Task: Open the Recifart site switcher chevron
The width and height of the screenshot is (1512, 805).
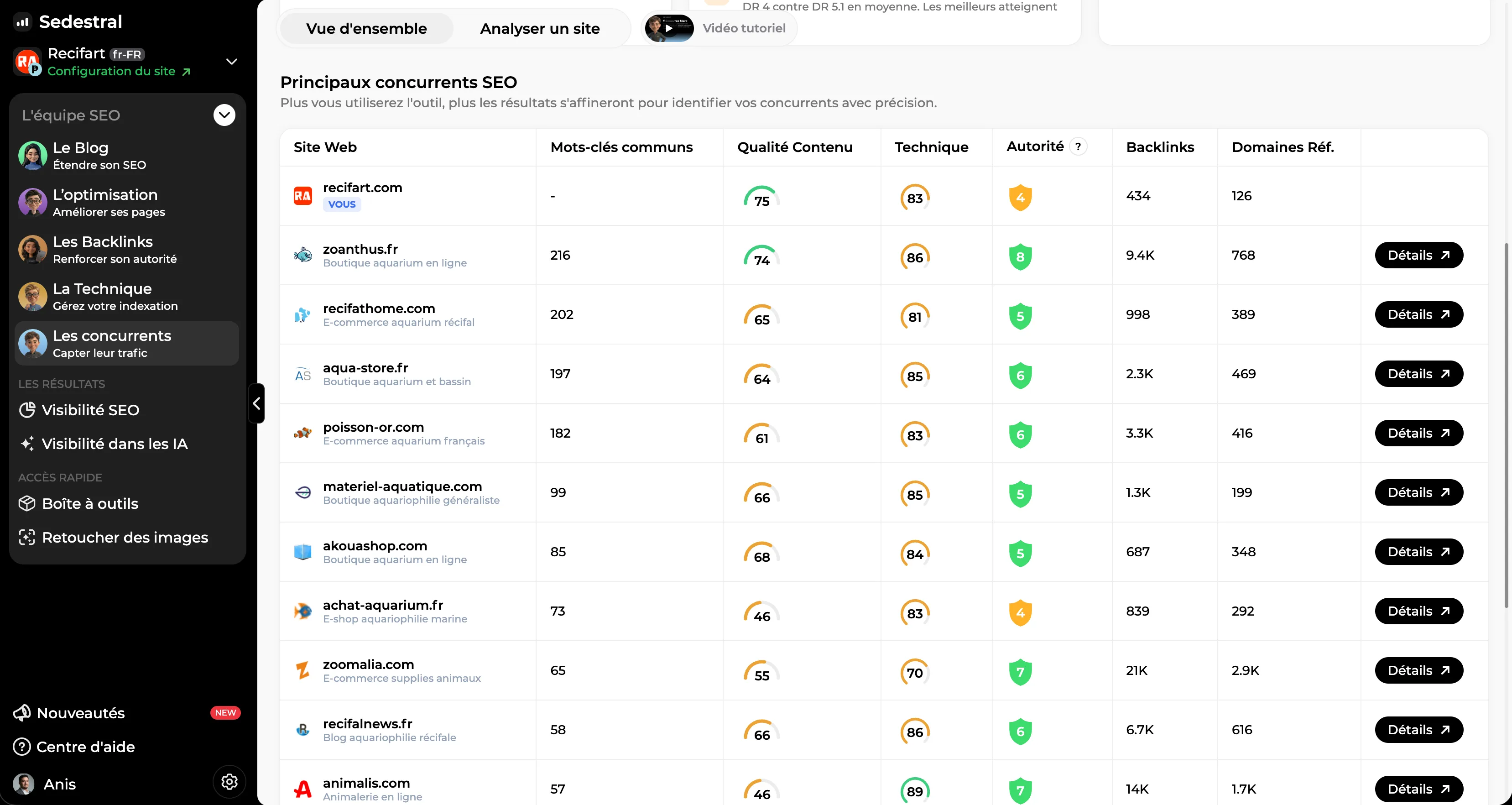Action: (x=232, y=62)
